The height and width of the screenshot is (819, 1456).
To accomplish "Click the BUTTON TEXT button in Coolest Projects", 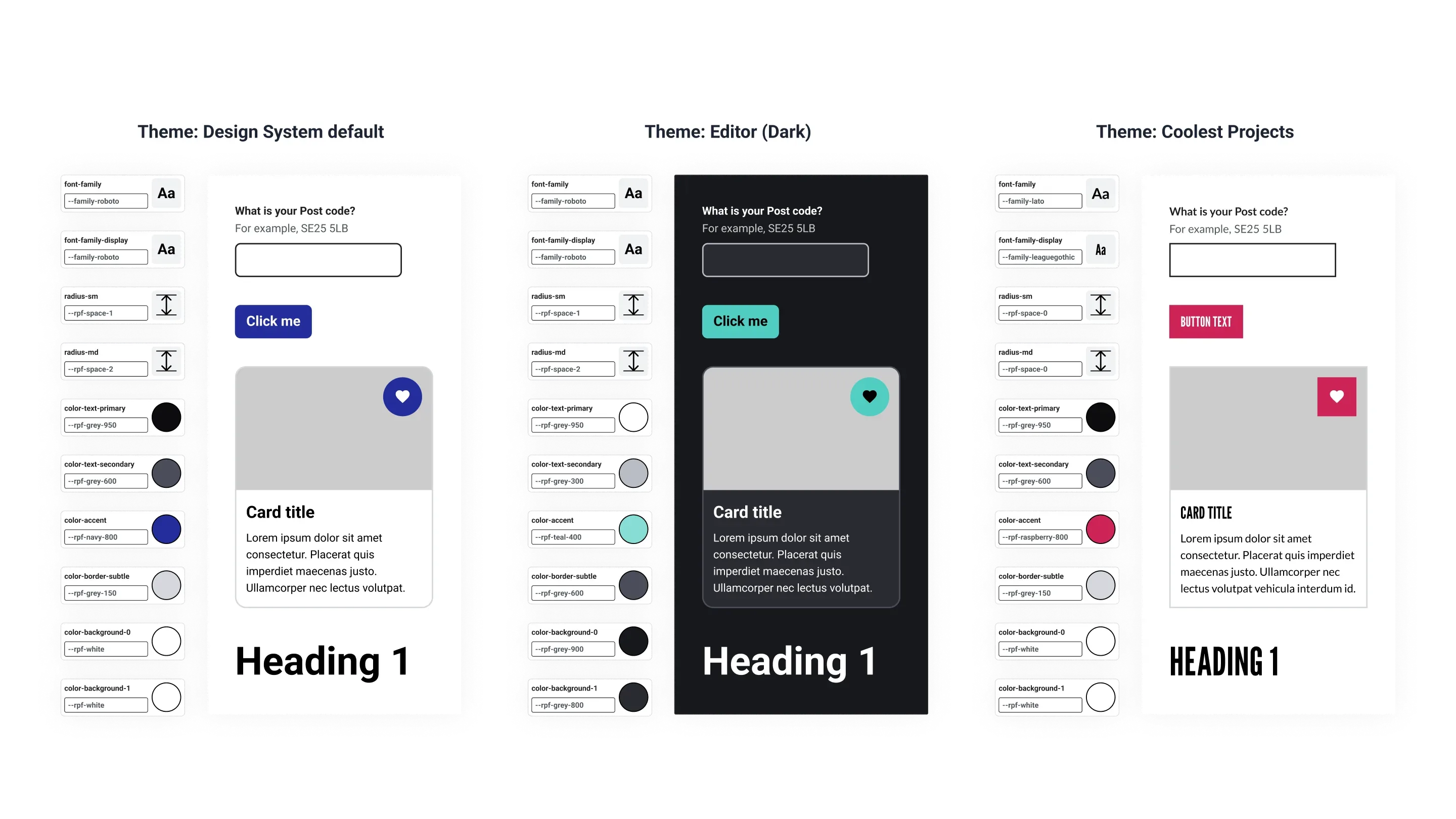I will pos(1205,321).
